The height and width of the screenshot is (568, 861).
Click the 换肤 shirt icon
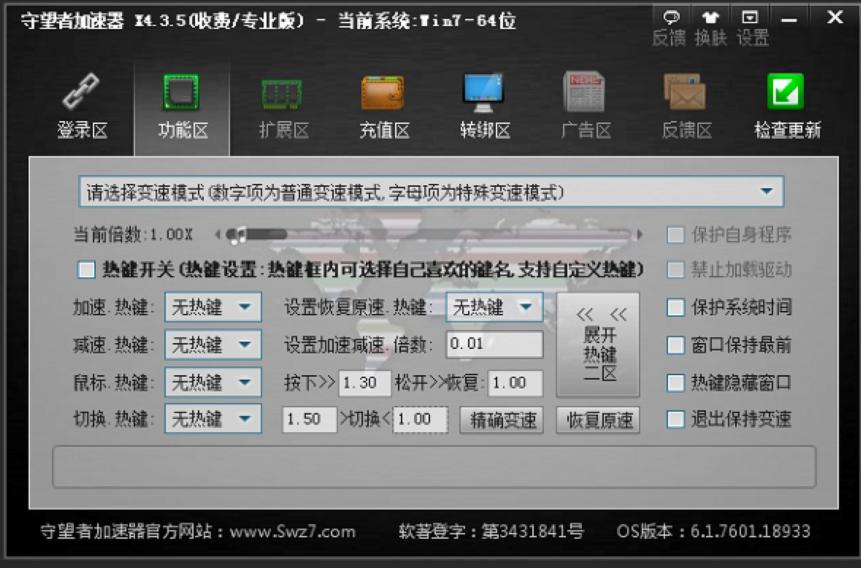[x=711, y=17]
